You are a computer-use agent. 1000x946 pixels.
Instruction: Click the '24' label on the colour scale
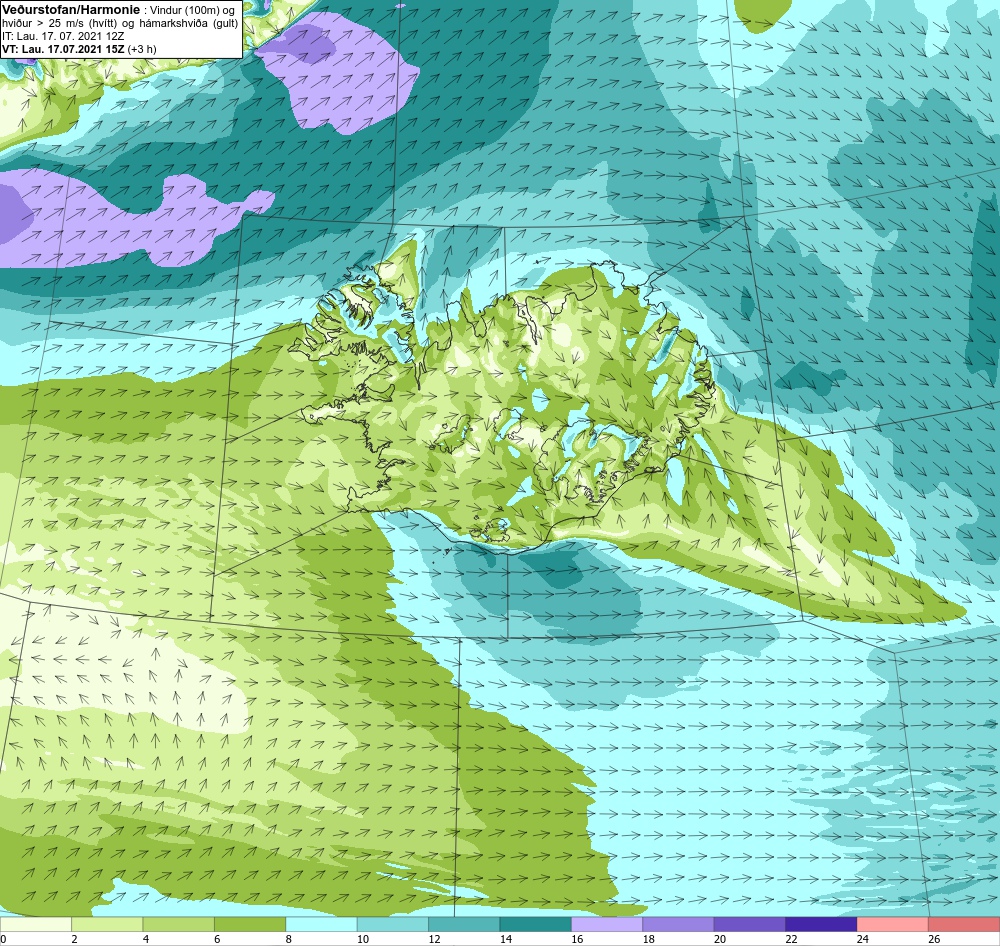863,939
